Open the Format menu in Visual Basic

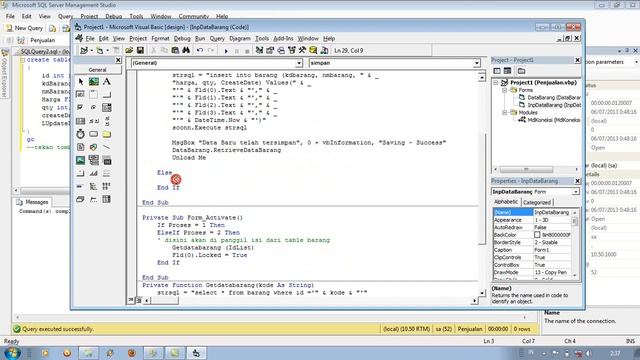click(160, 38)
